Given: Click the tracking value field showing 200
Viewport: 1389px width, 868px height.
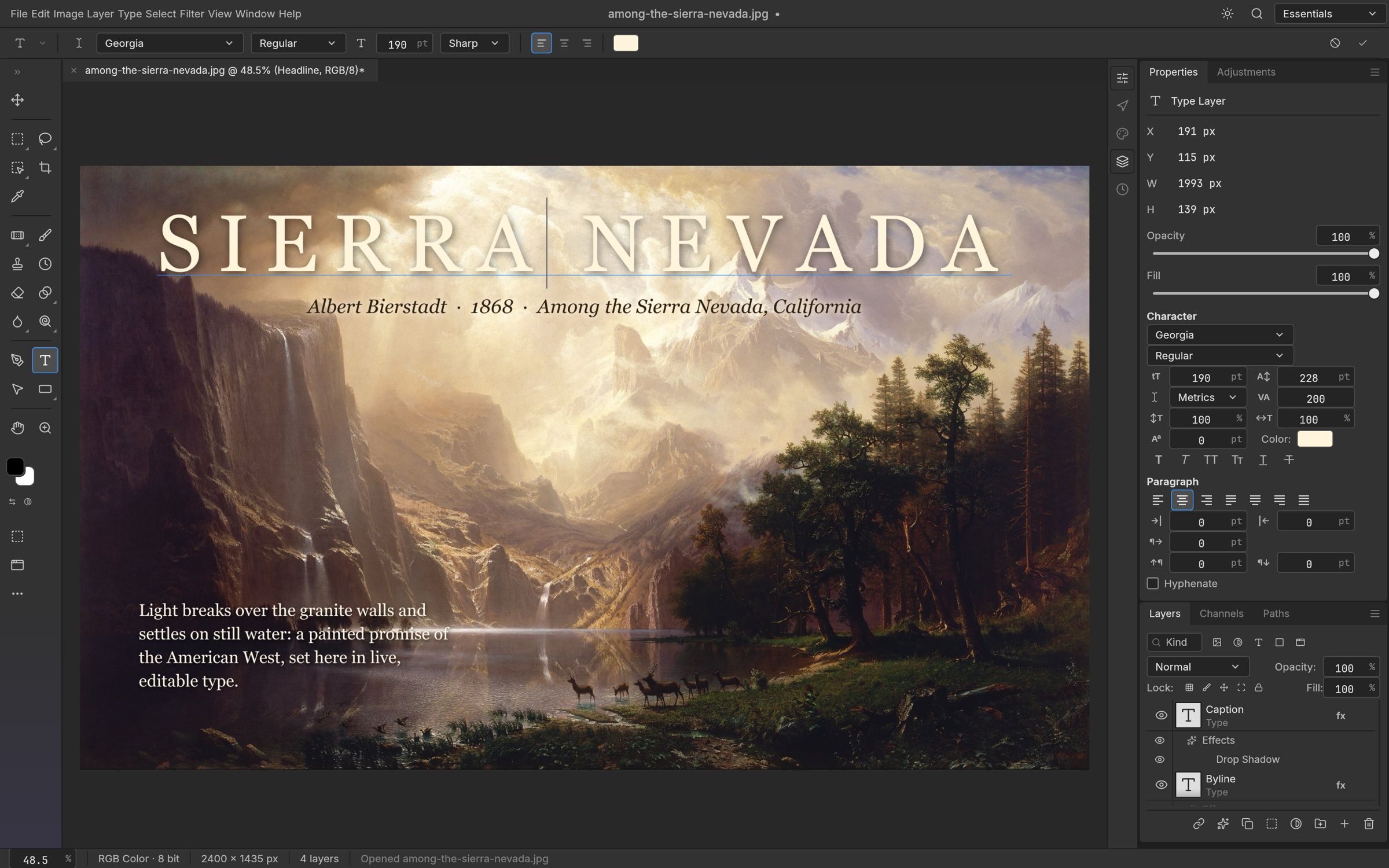Looking at the screenshot, I should coord(1315,398).
